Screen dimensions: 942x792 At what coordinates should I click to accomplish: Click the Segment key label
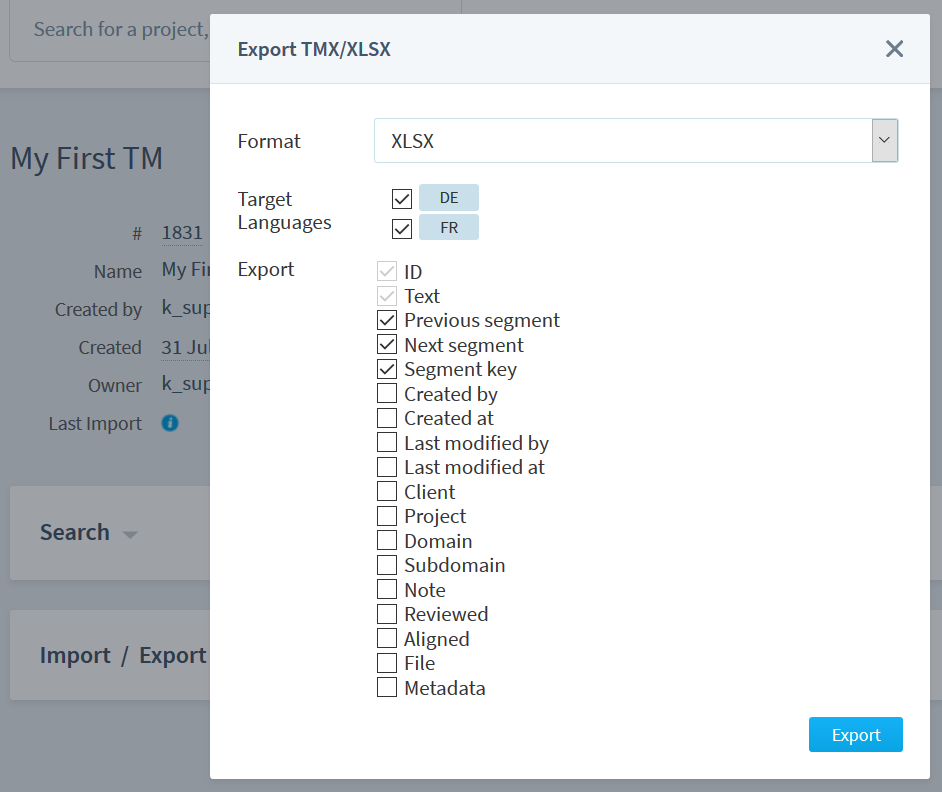pos(461,370)
